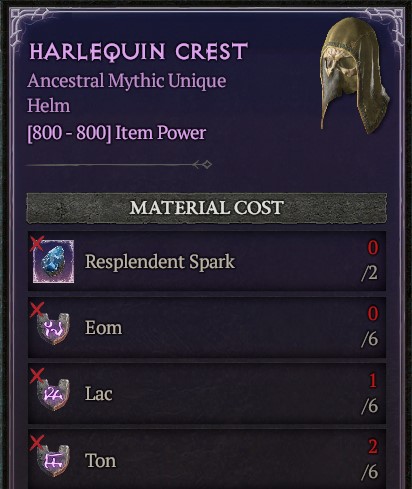Viewport: 412px width, 489px height.
Task: Select the Ton material row
Action: pos(207,459)
